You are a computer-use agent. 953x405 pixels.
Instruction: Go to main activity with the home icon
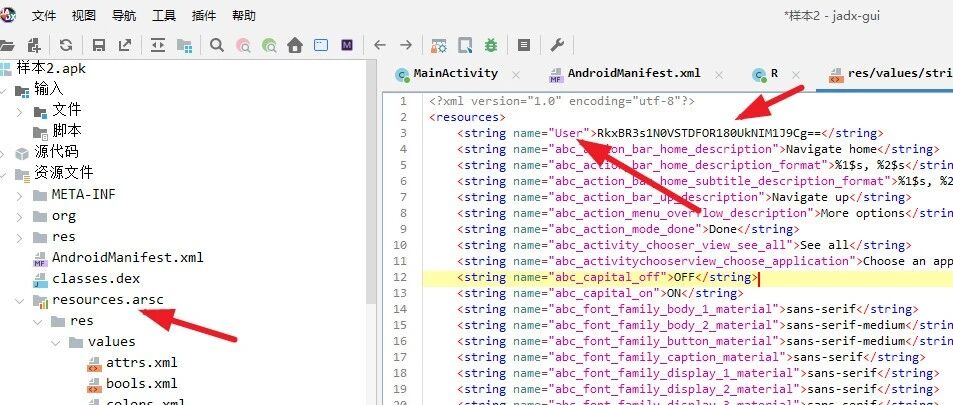click(295, 45)
